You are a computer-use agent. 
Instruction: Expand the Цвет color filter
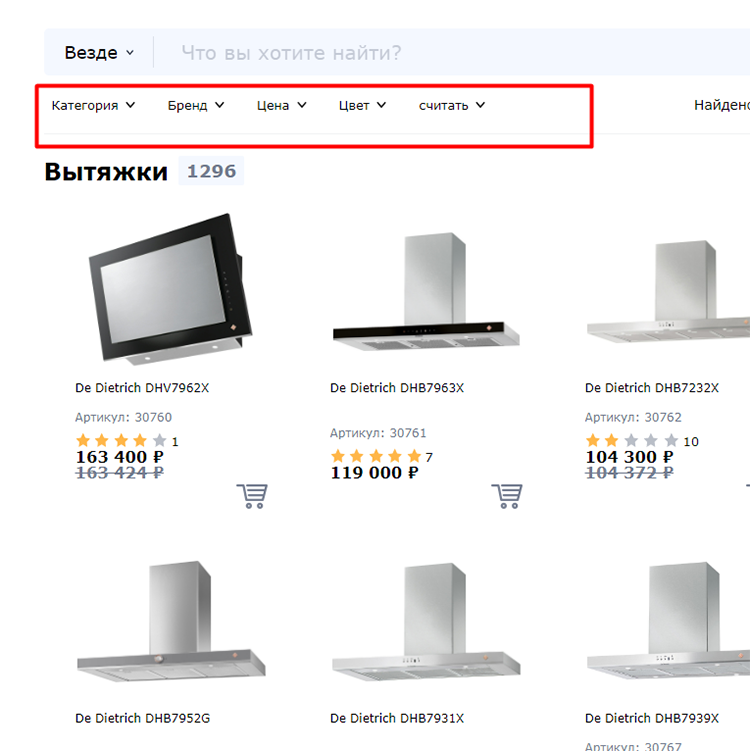(362, 105)
